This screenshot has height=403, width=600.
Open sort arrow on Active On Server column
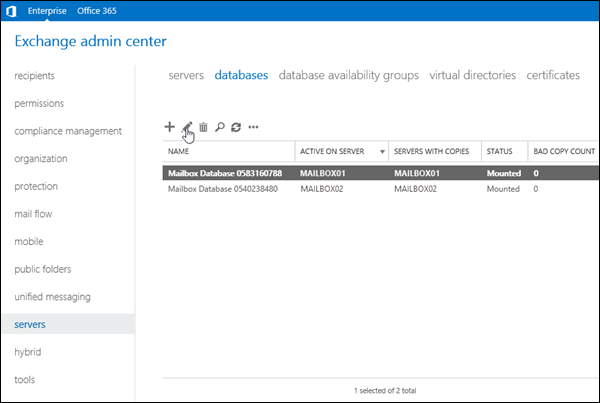click(382, 152)
